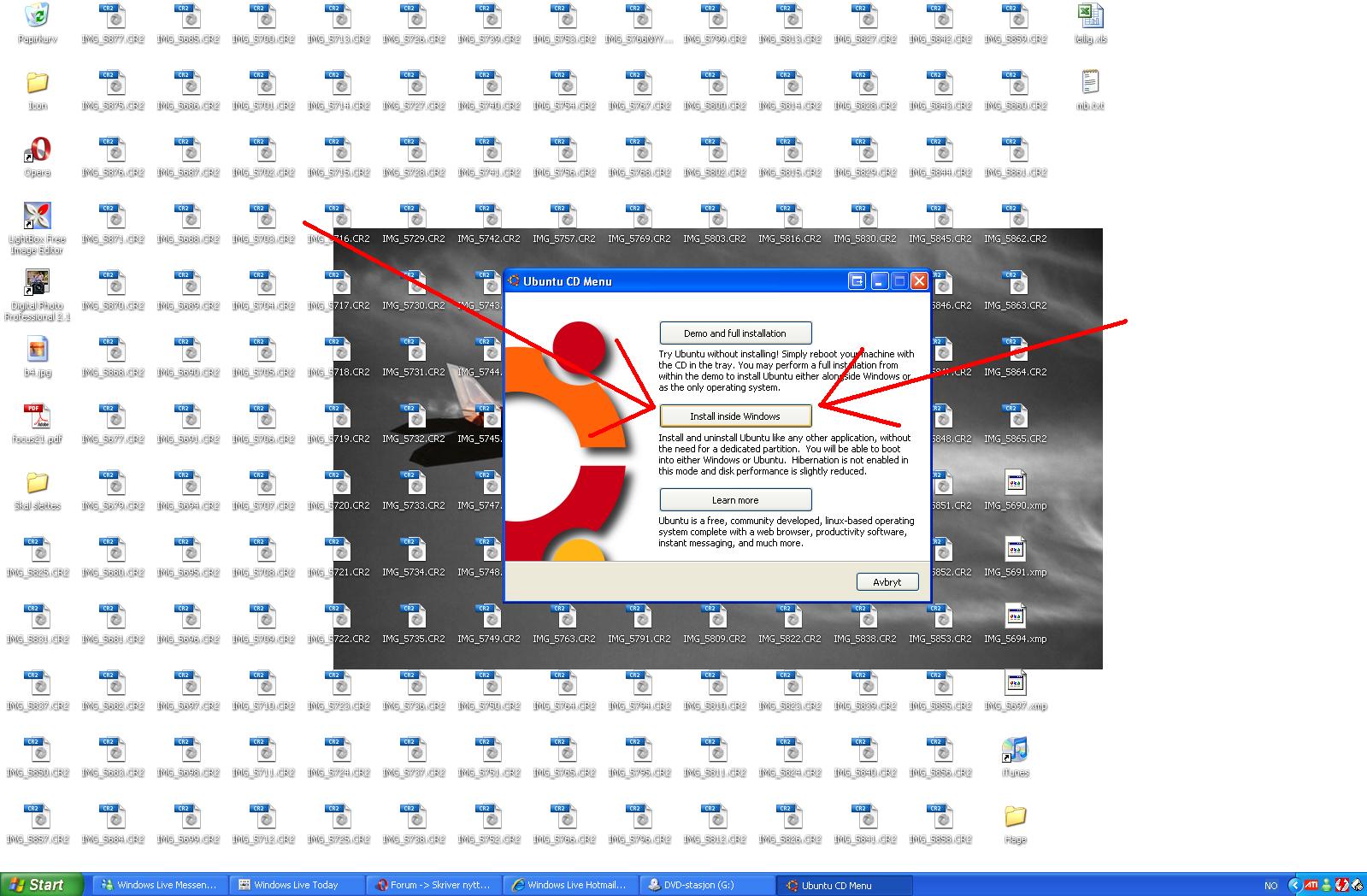Click the IMG_5733.CR2 file label

pyautogui.click(x=414, y=506)
